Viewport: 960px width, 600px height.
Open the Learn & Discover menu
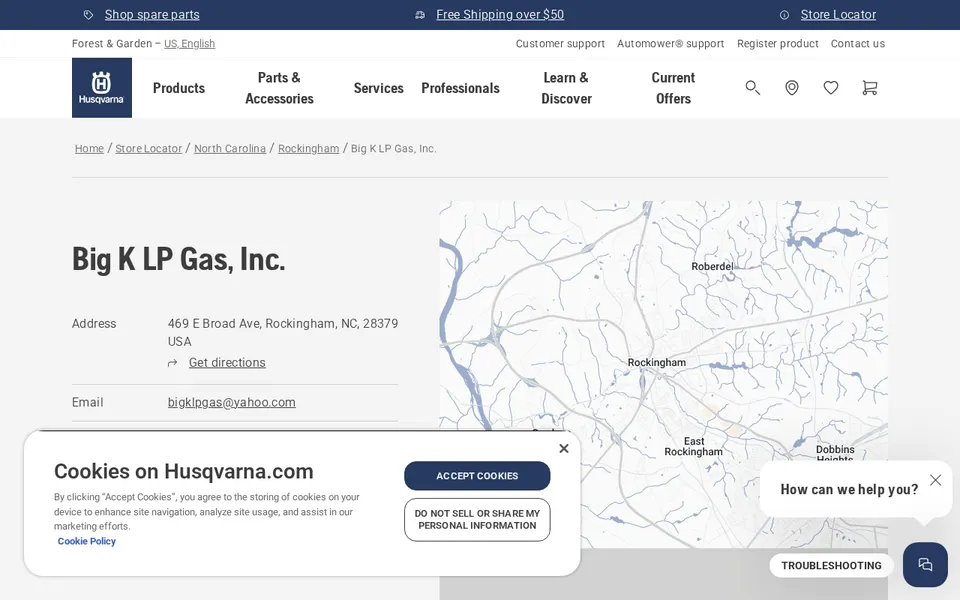click(566, 88)
